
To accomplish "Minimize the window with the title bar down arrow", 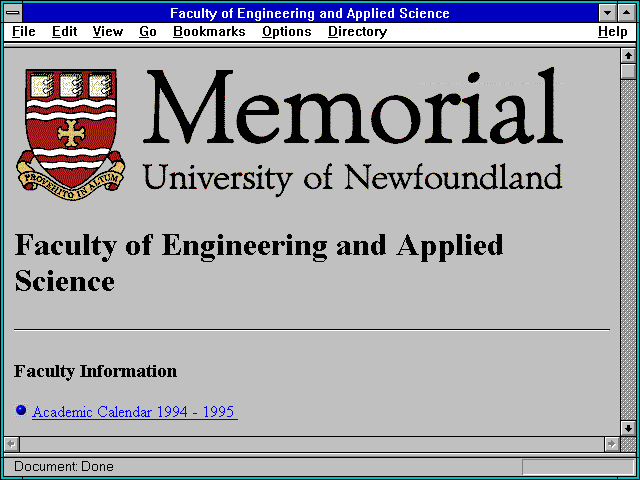I will (x=607, y=13).
